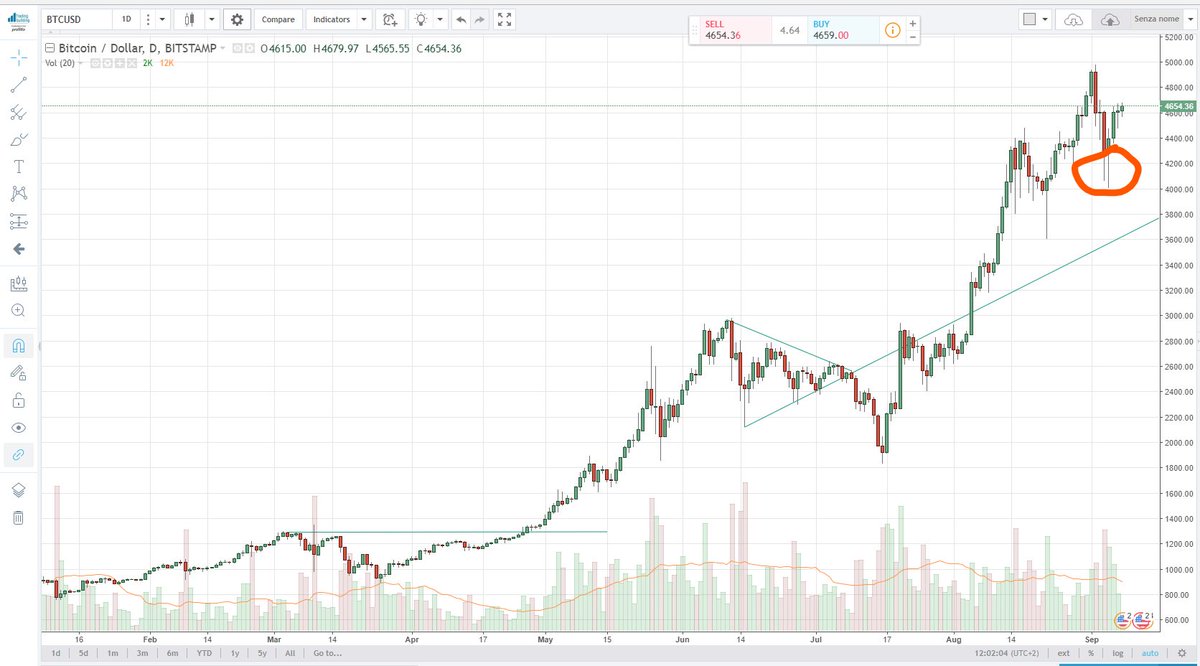Select the 5d time range tab
1200x666 pixels.
pyautogui.click(x=85, y=653)
